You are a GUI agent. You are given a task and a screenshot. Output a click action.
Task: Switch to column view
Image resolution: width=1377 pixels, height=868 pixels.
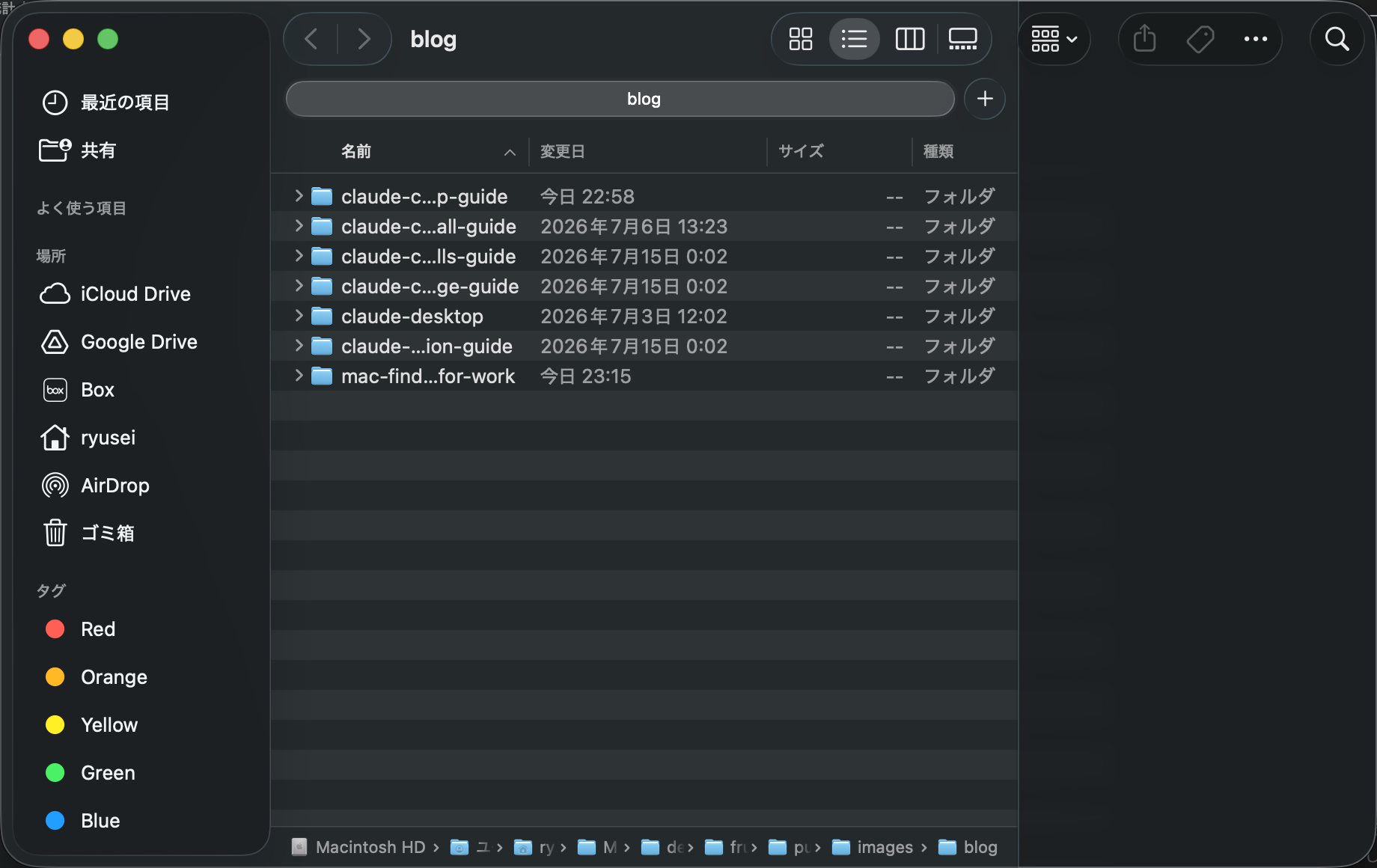[910, 39]
